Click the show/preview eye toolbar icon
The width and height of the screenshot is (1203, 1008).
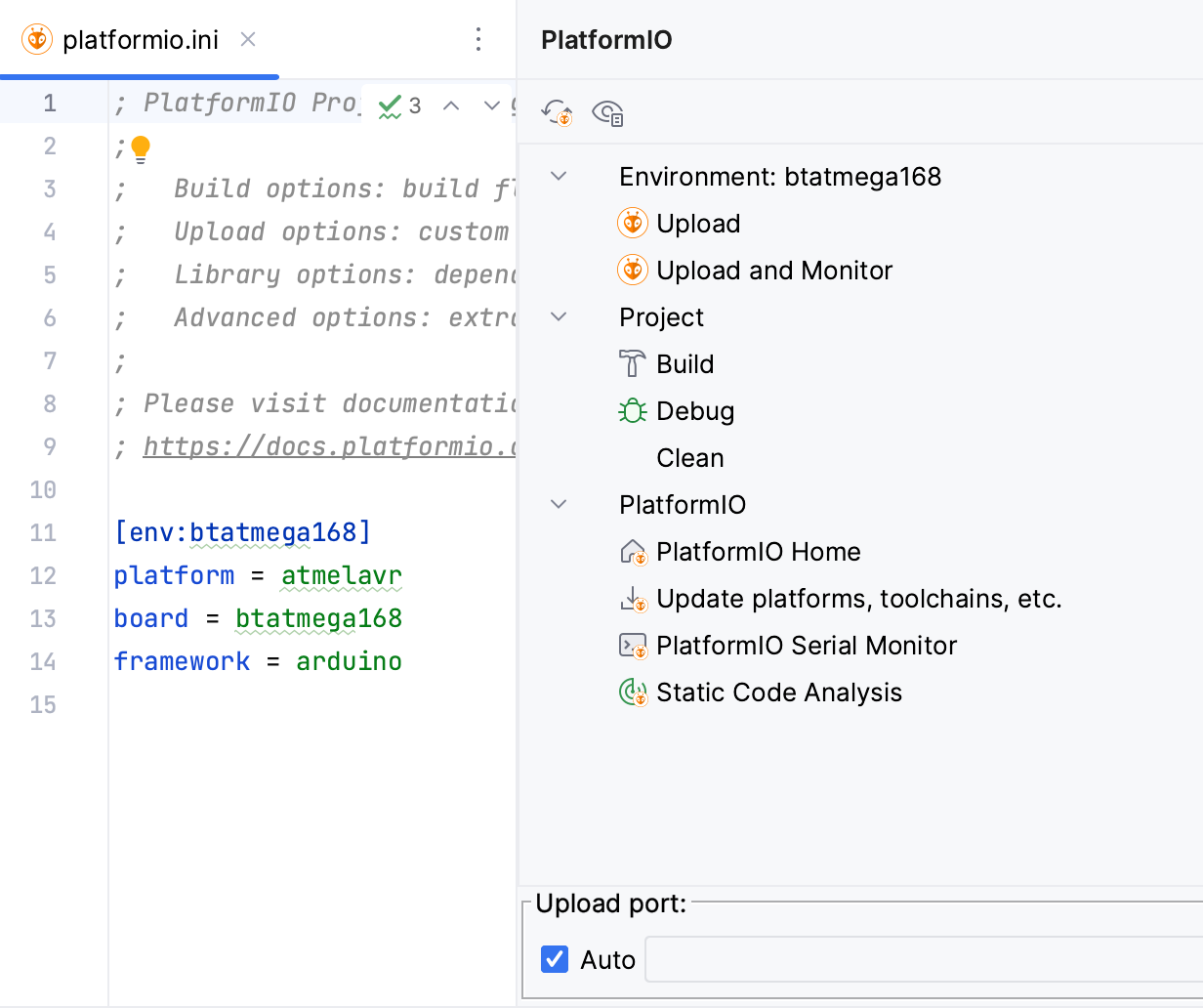pos(607,113)
